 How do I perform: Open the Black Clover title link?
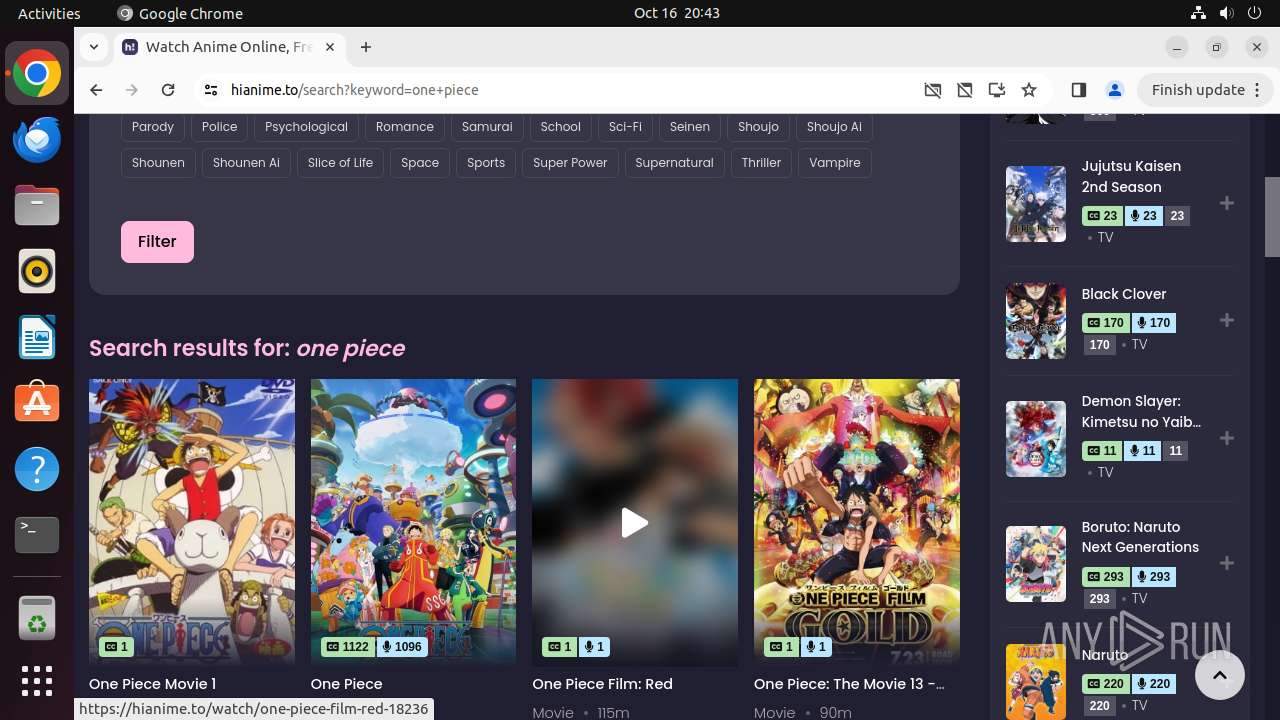(1124, 294)
